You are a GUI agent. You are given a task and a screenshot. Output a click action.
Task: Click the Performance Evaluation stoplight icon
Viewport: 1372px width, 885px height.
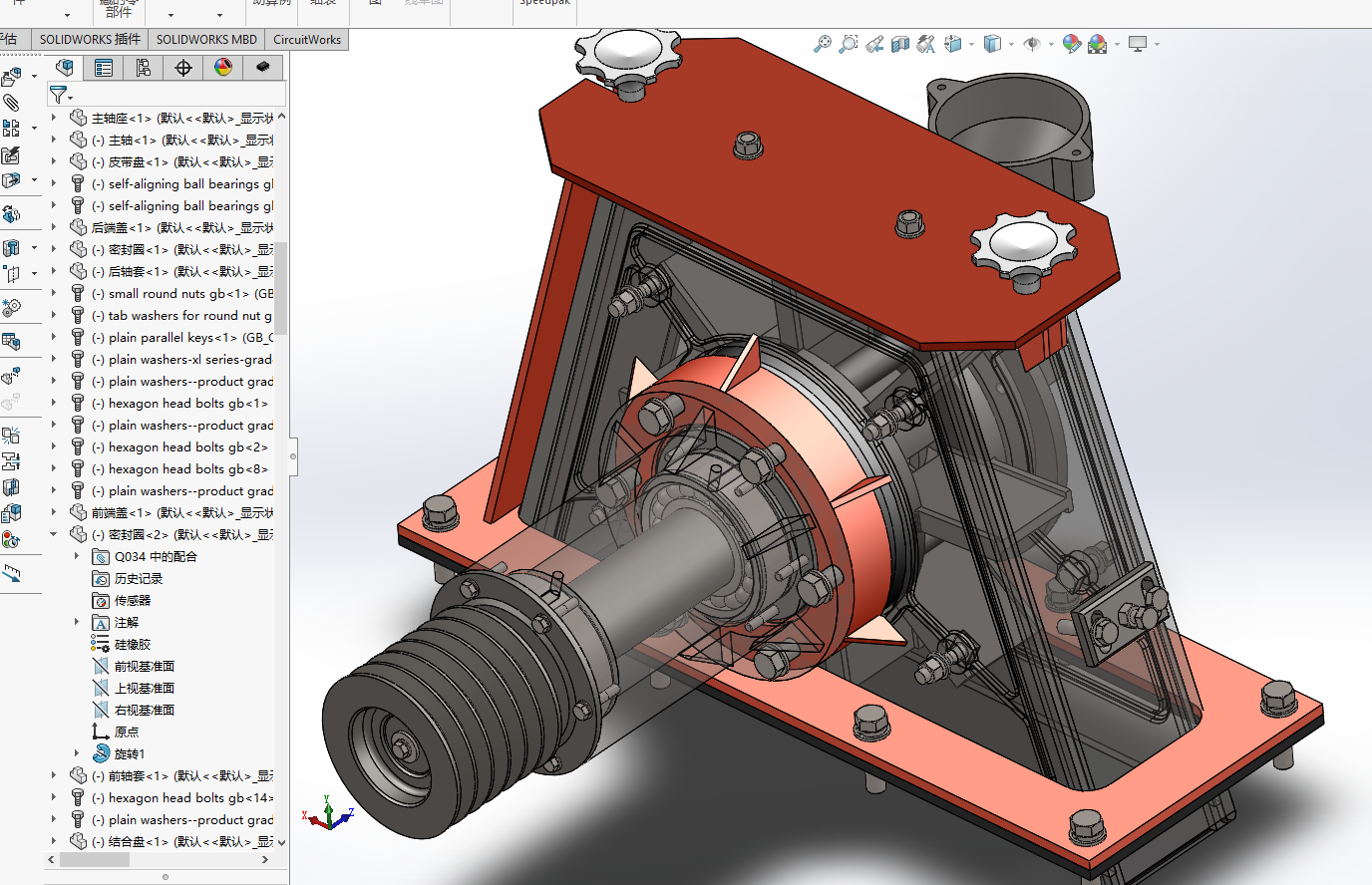pos(11,539)
